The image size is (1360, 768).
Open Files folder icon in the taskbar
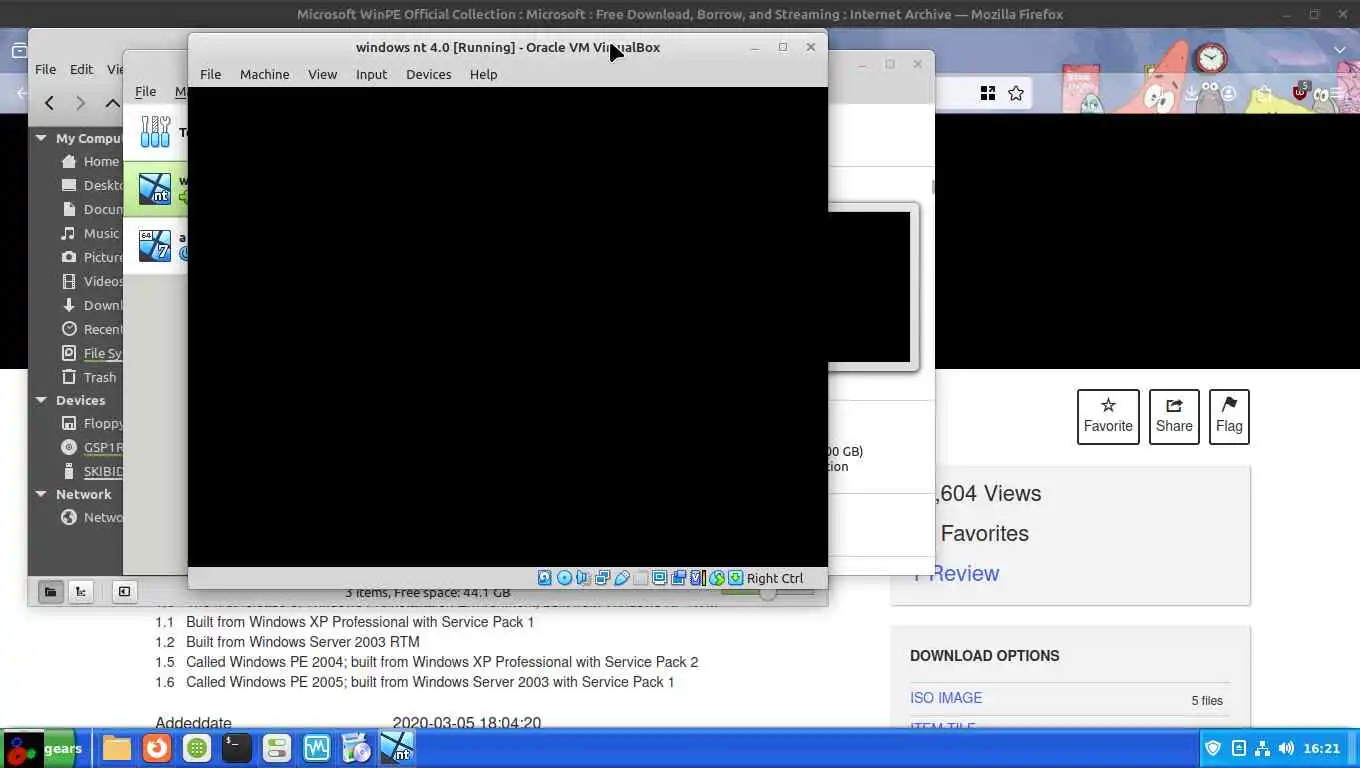[117, 748]
